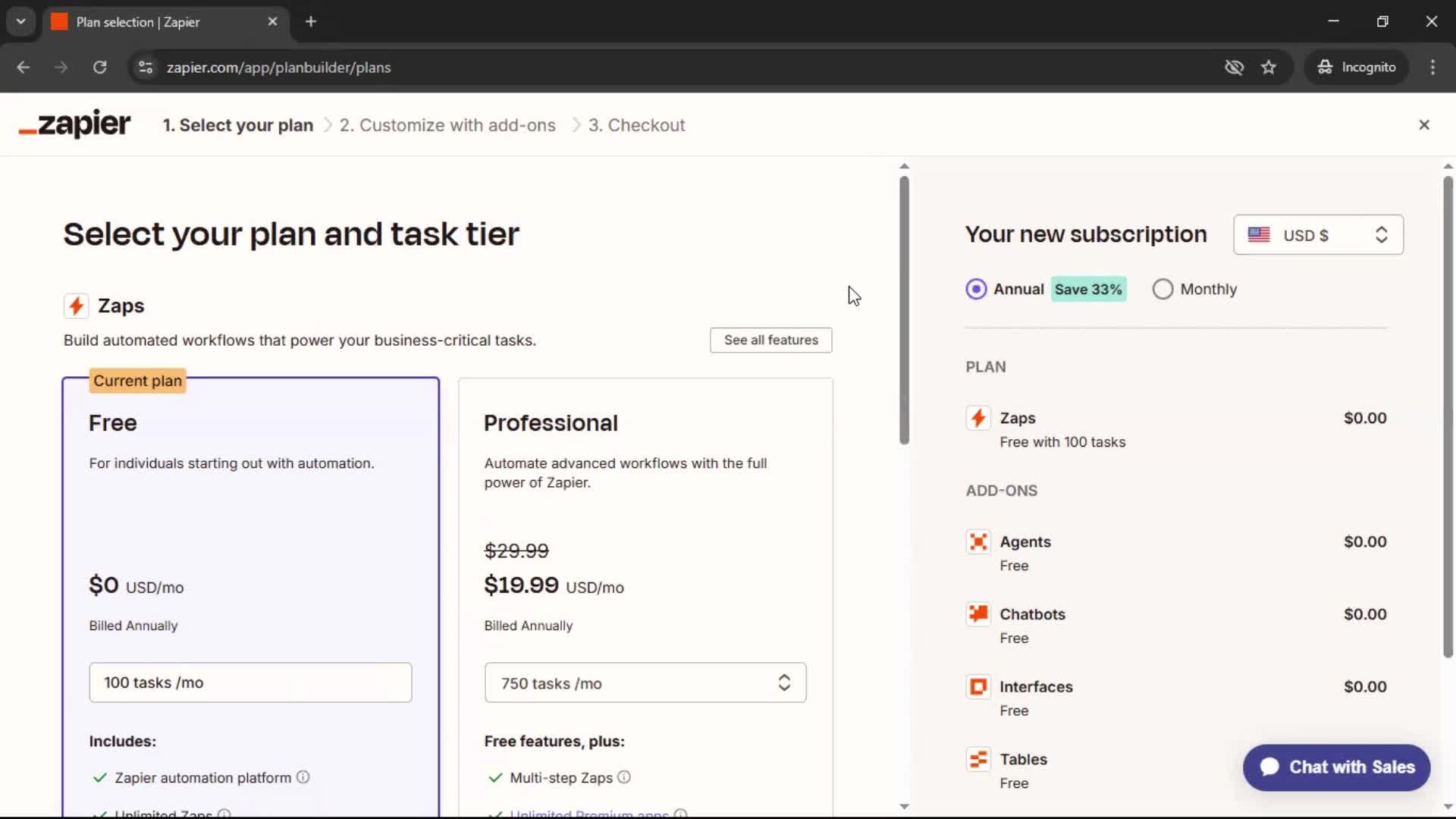Click the browser back arrow
The height and width of the screenshot is (819, 1456).
tap(24, 67)
